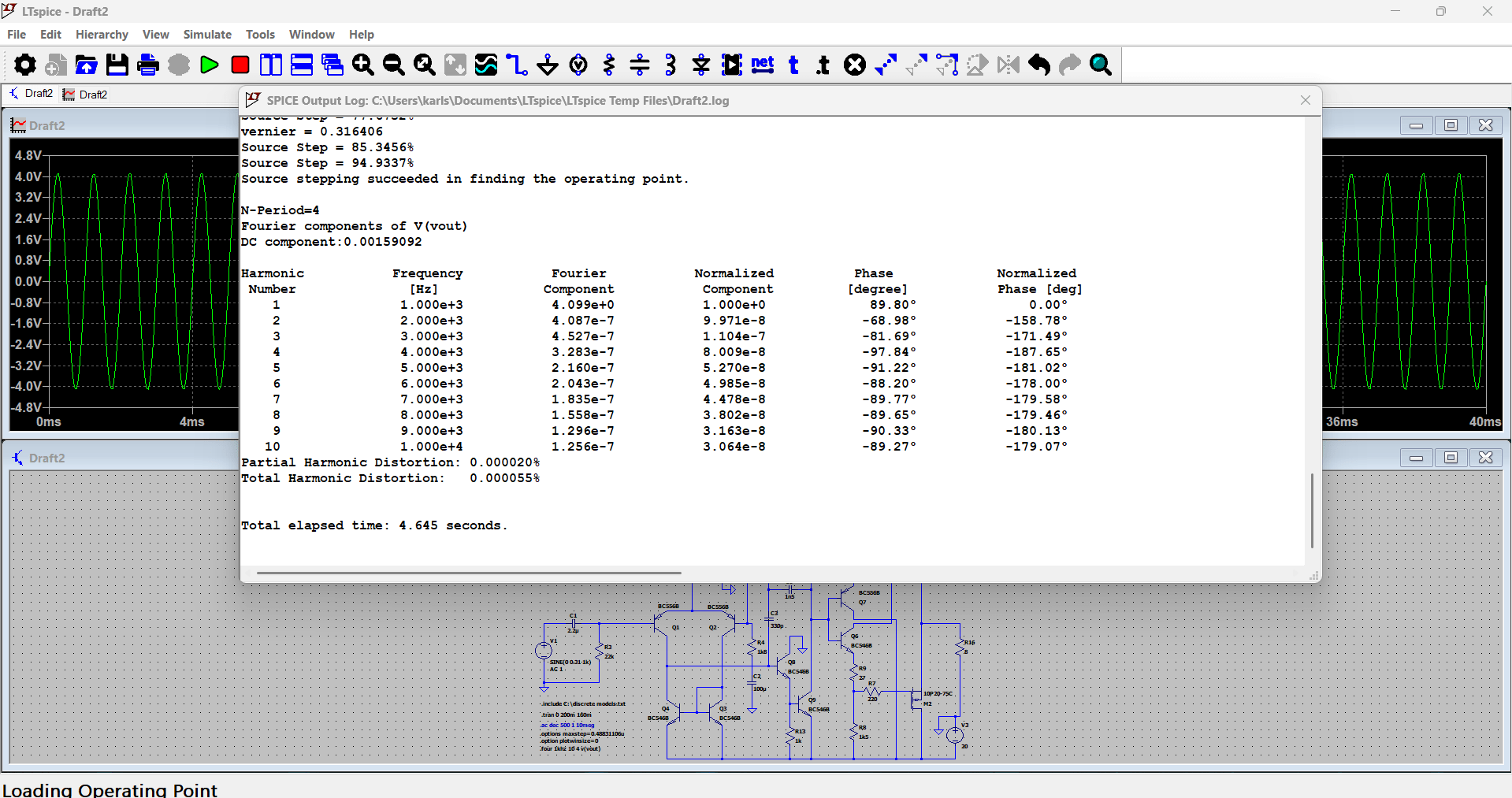The height and width of the screenshot is (798, 1512).
Task: Add SPICE directive text tool
Action: click(x=823, y=65)
